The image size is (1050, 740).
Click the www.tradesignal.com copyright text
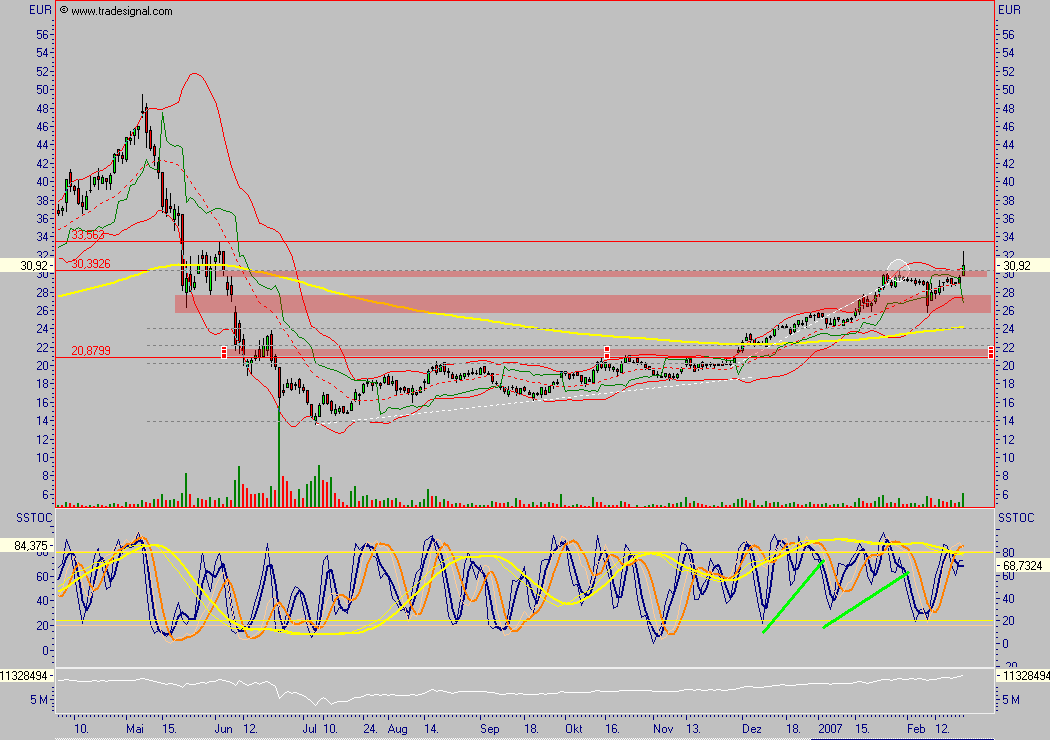(116, 11)
